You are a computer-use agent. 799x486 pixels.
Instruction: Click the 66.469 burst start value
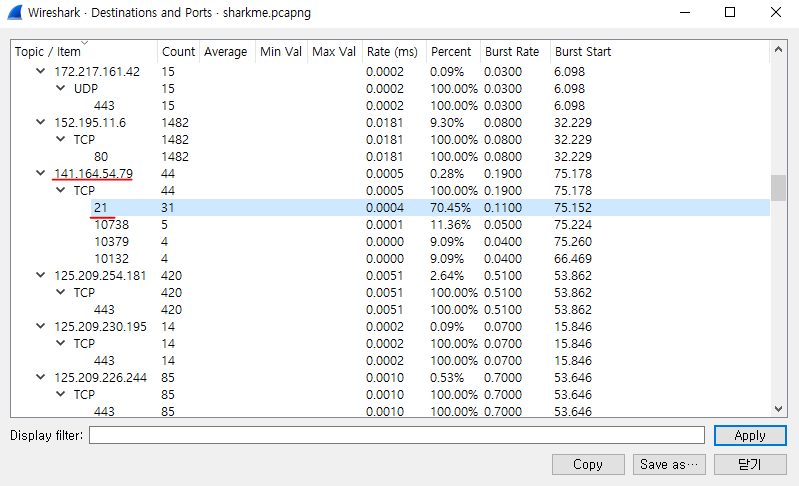click(x=573, y=258)
